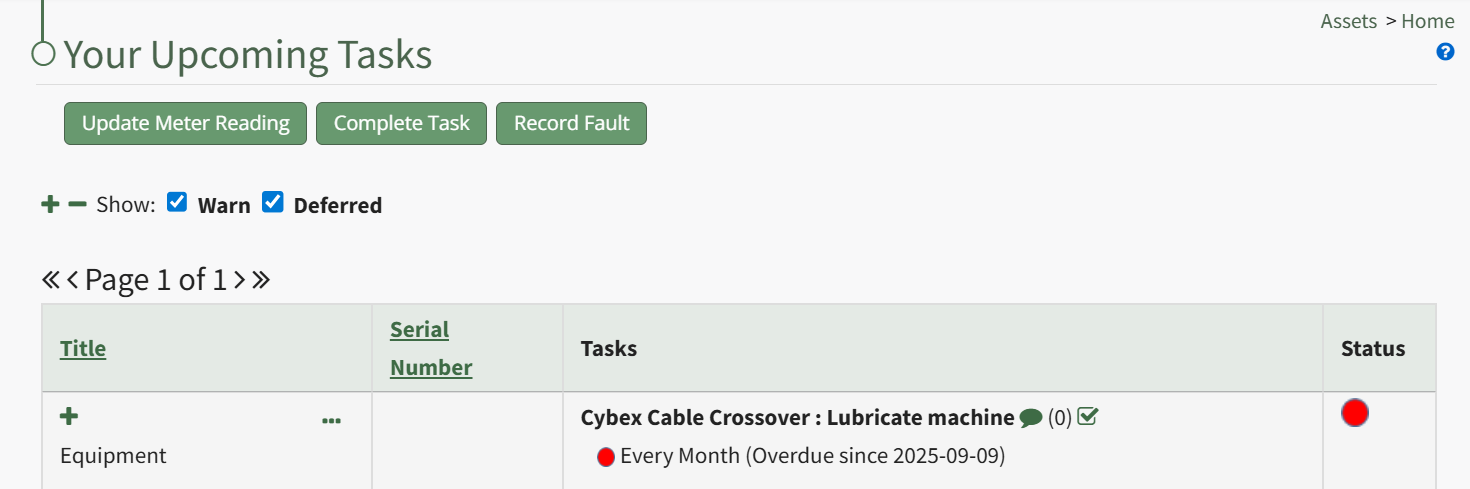Image resolution: width=1470 pixels, height=489 pixels.
Task: Go to the previous page with the single-left arrow
Action: 73,280
